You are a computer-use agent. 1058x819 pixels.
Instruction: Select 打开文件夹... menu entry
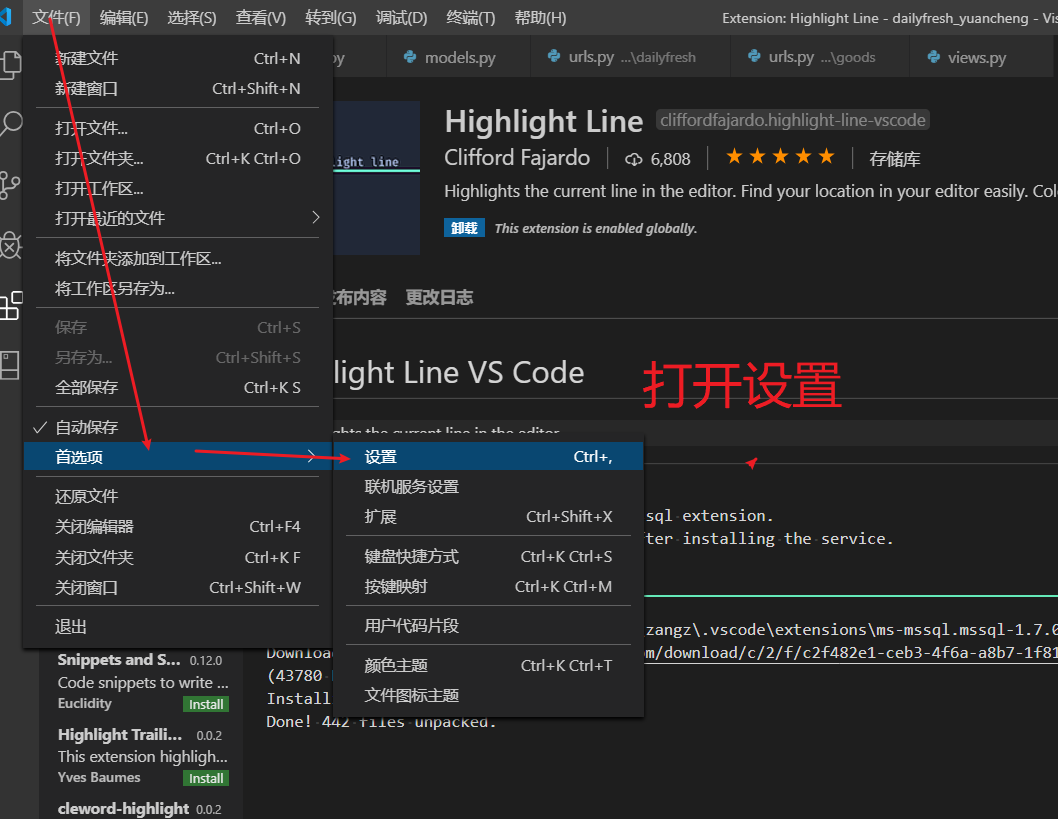(178, 159)
